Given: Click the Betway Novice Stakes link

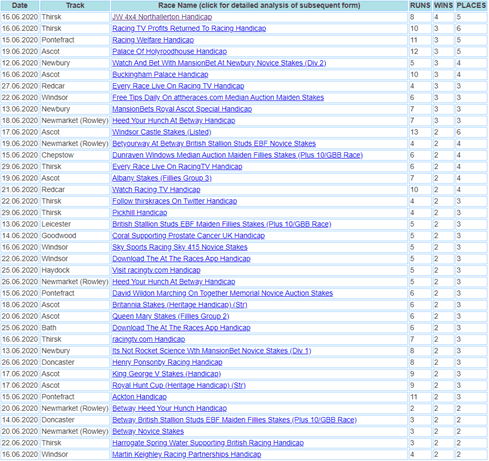Looking at the screenshot, I should (x=148, y=431).
